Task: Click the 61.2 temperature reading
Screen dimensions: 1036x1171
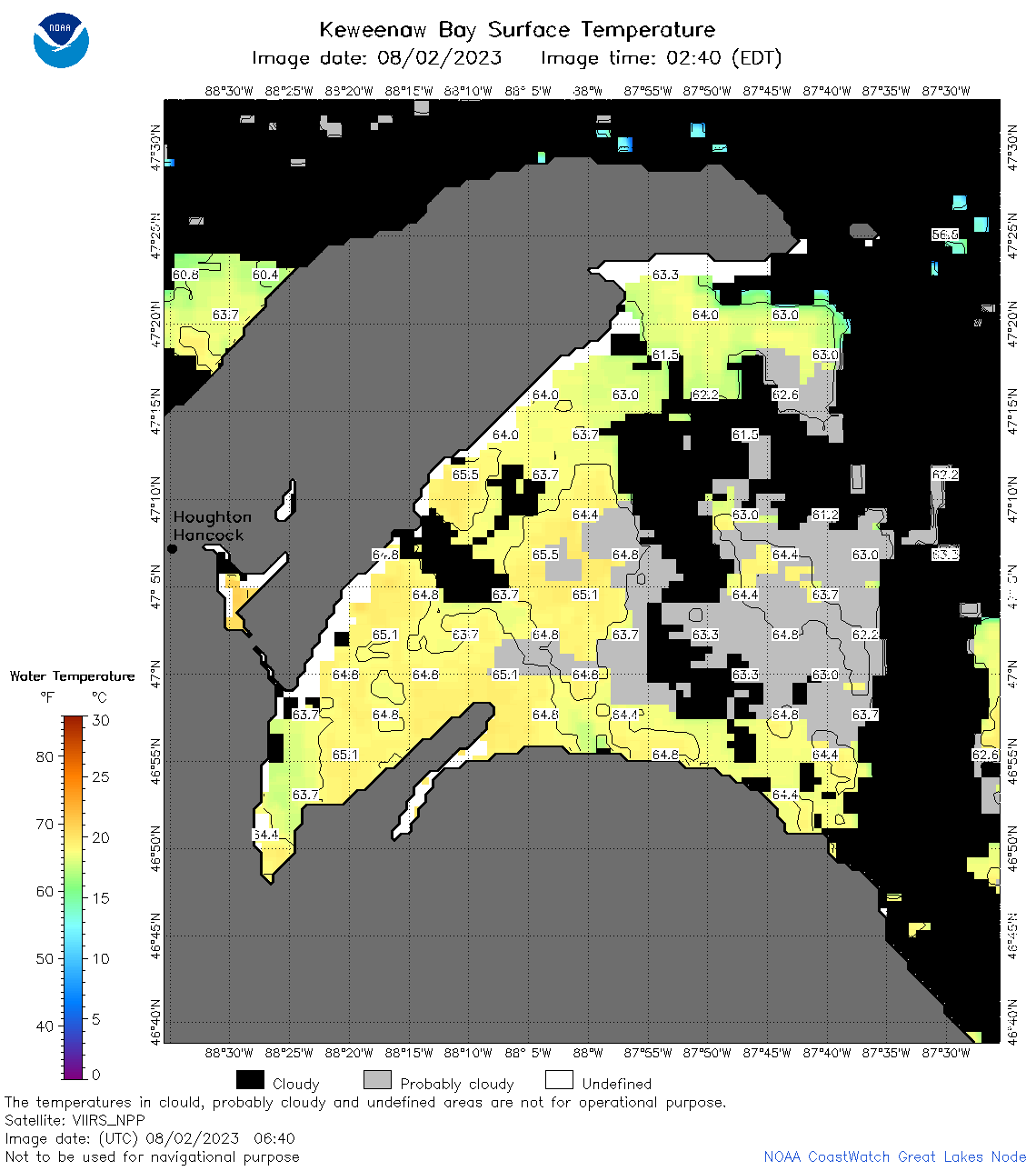Action: point(825,515)
